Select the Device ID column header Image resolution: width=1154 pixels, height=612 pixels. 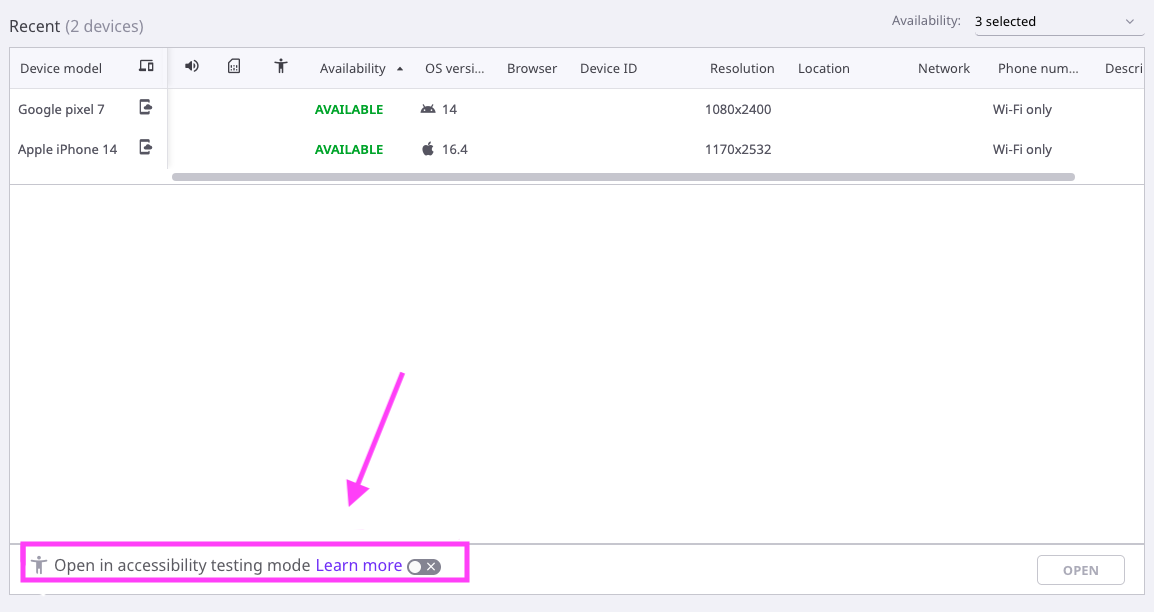(608, 69)
